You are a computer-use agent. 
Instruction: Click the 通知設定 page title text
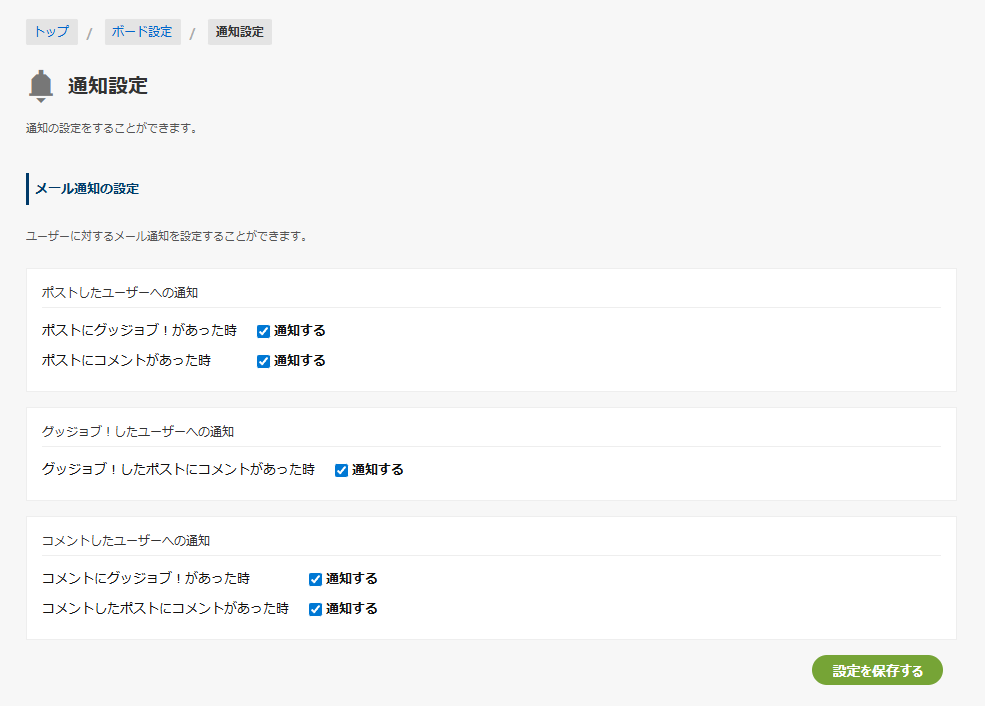click(107, 86)
